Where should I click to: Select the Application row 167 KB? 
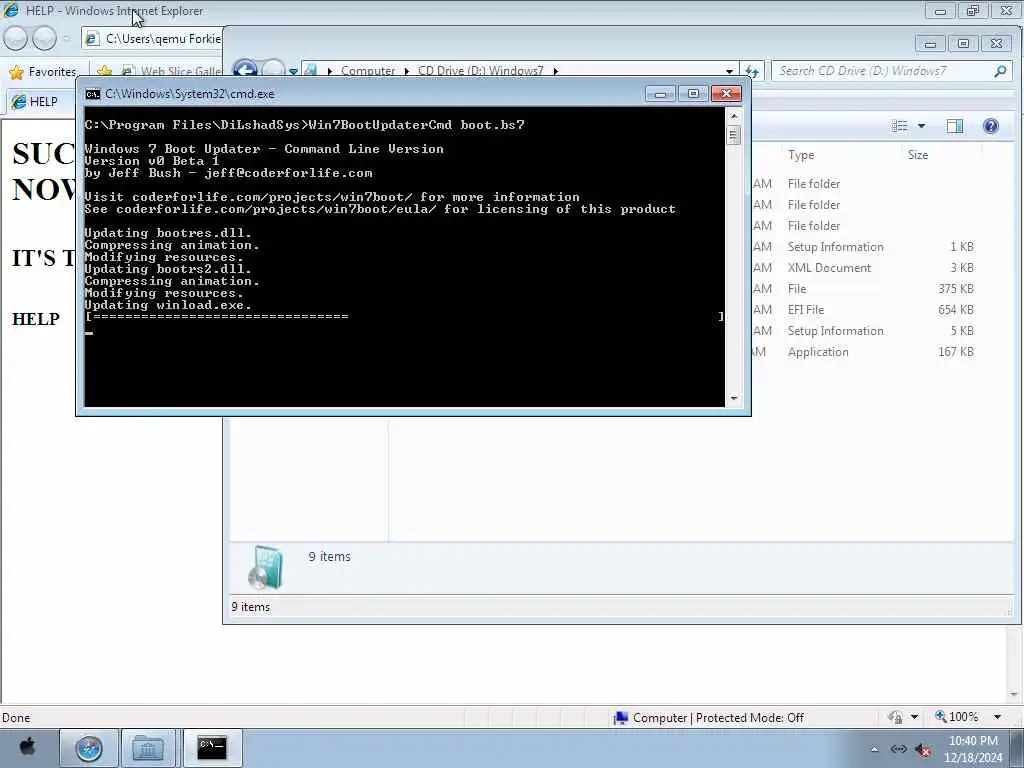(862, 352)
